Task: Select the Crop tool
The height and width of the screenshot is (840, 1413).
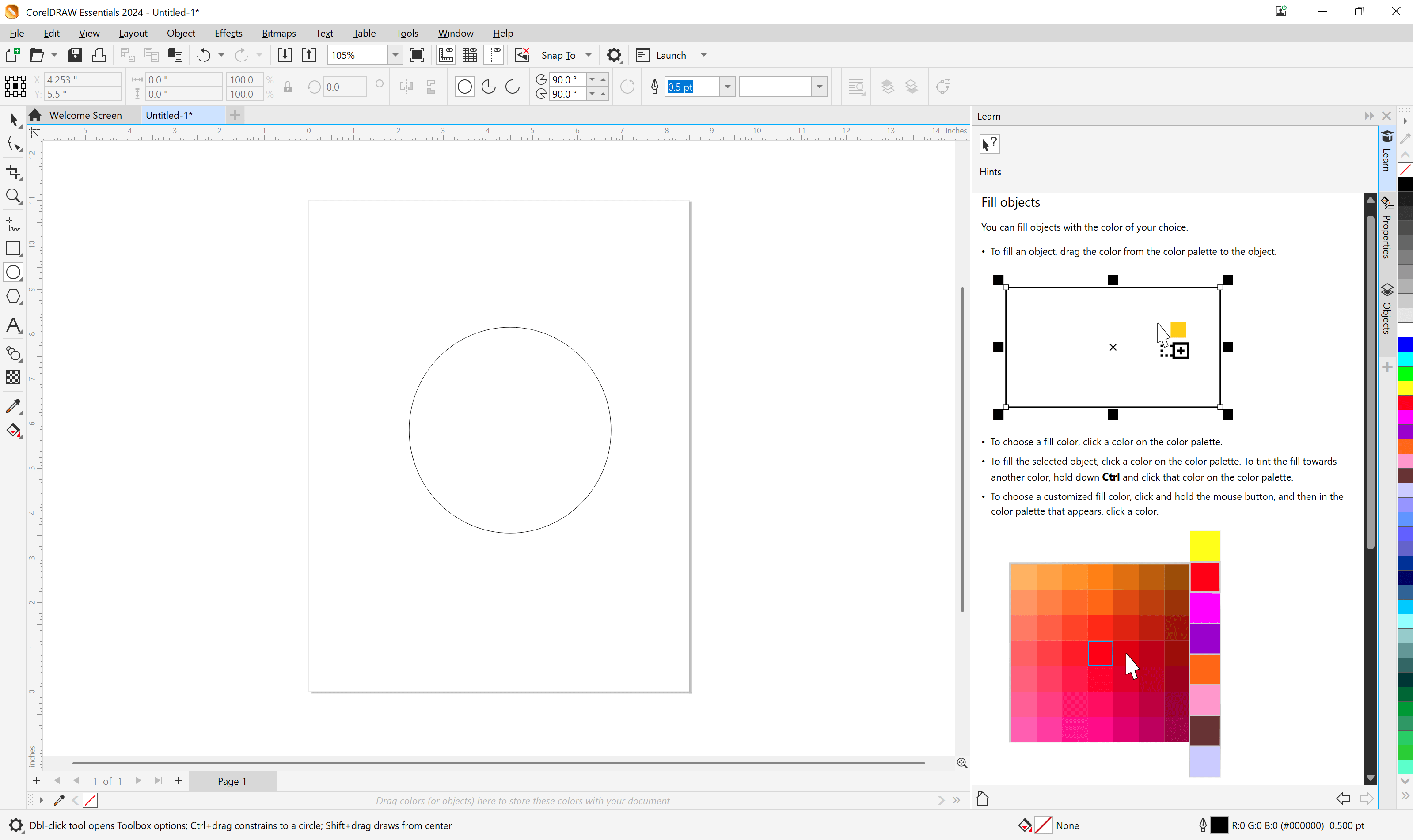Action: point(13,172)
